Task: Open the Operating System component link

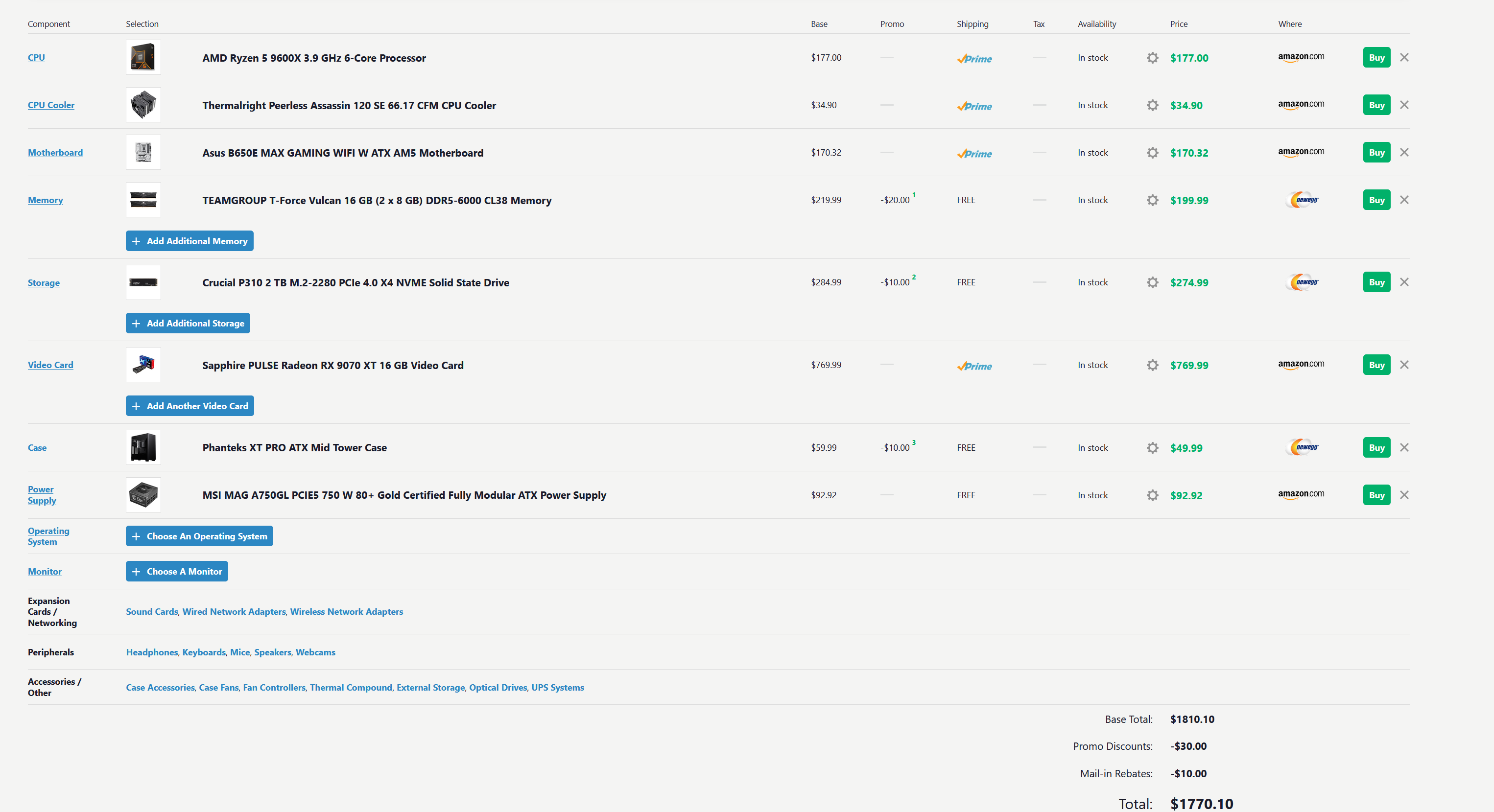Action: [48, 536]
